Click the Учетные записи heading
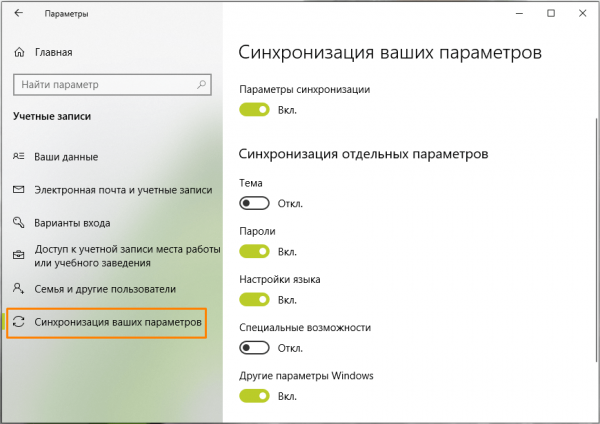Image resolution: width=600 pixels, height=424 pixels. tap(52, 116)
